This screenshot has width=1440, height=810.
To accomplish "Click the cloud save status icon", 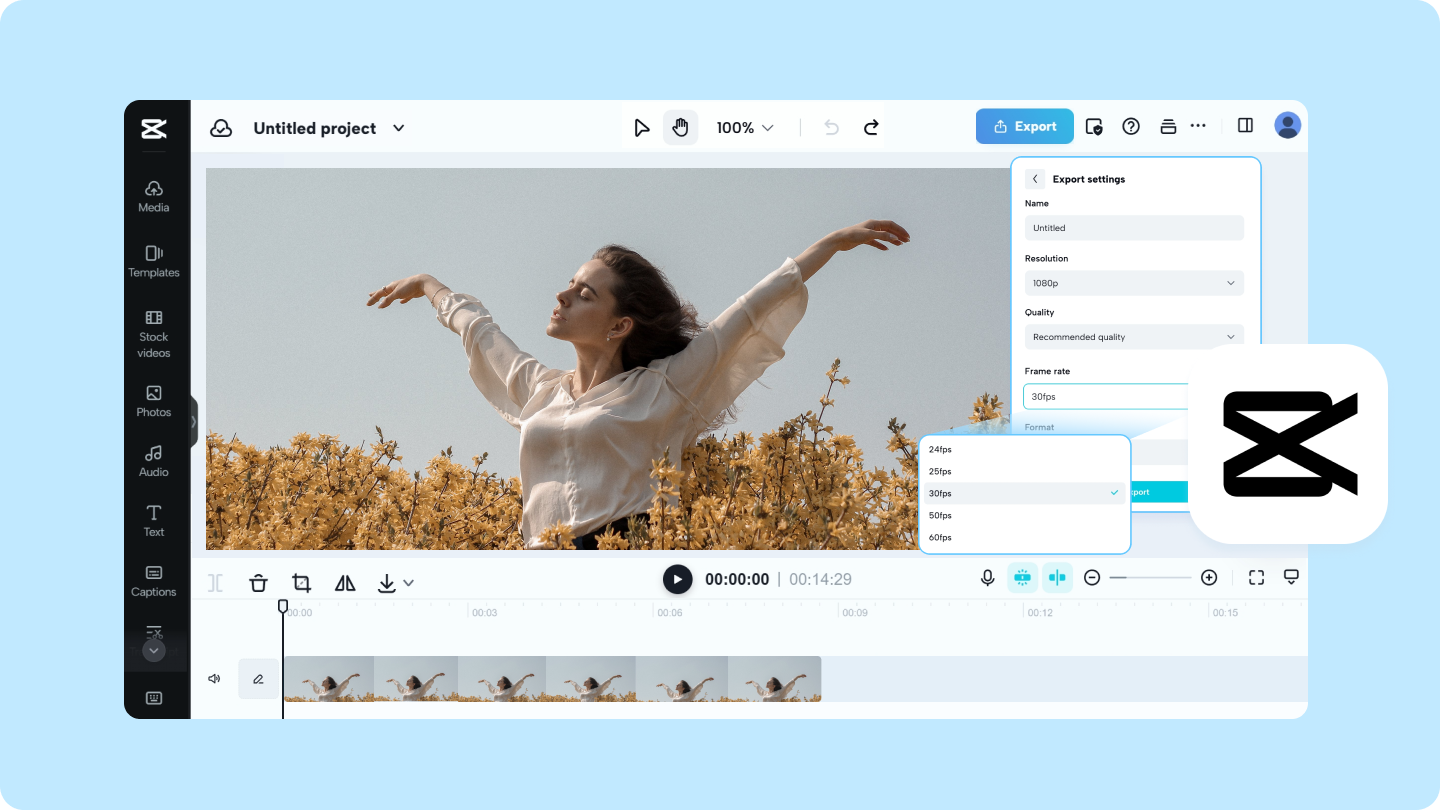I will pos(221,128).
